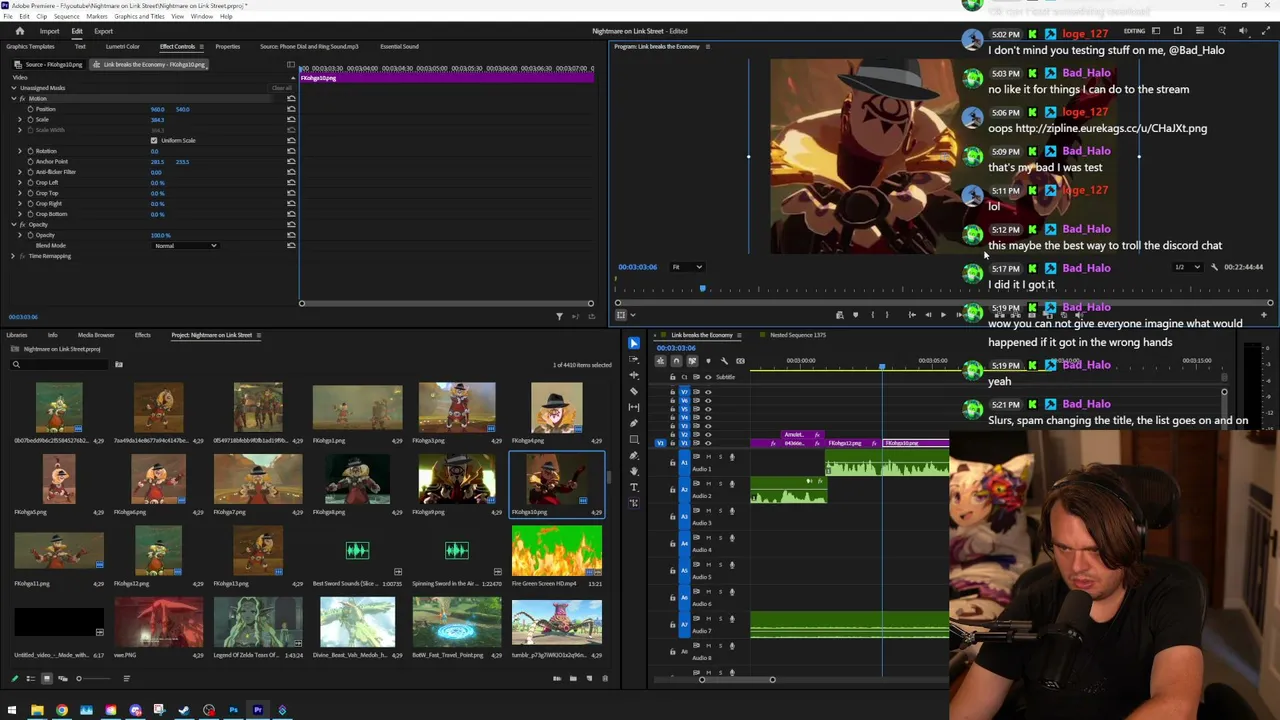
Task: Open timeline wrench display settings
Action: coord(724,361)
